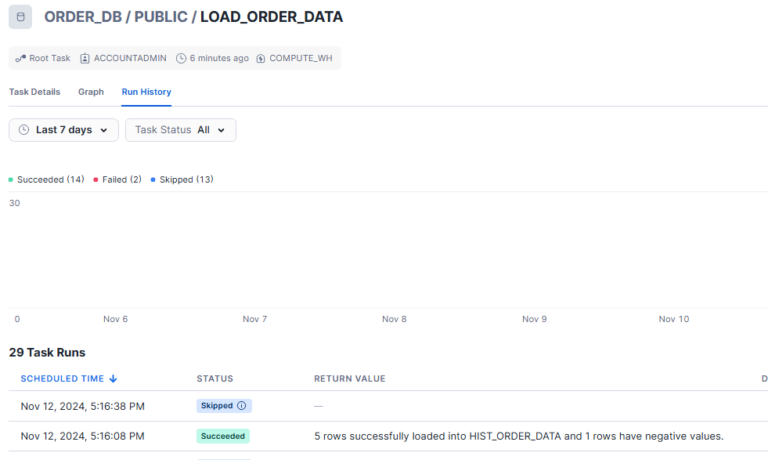Sort by the Status column header

coord(215,379)
